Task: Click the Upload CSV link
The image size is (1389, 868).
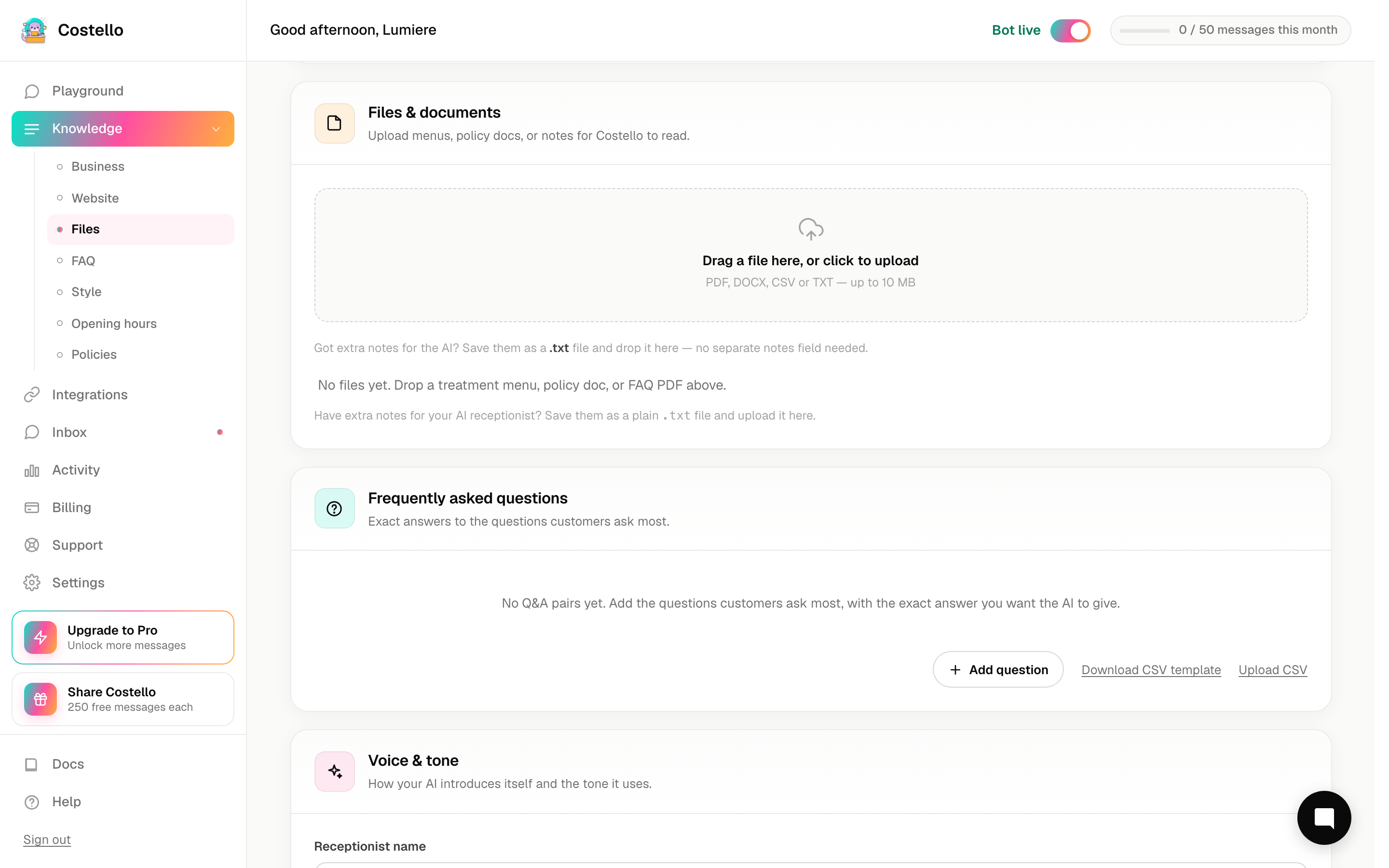Action: point(1272,670)
